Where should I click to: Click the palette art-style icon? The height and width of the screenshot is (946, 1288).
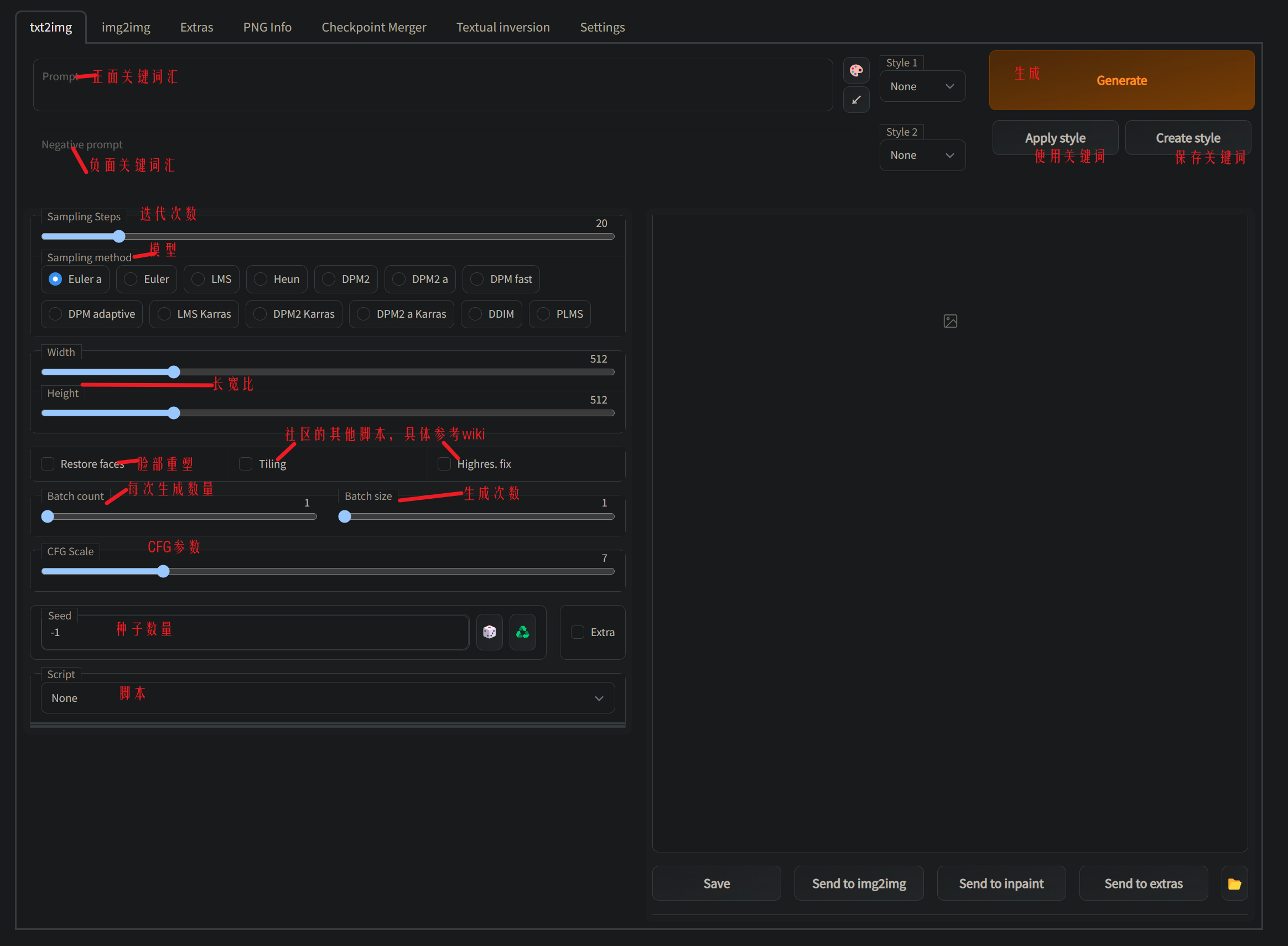click(856, 70)
